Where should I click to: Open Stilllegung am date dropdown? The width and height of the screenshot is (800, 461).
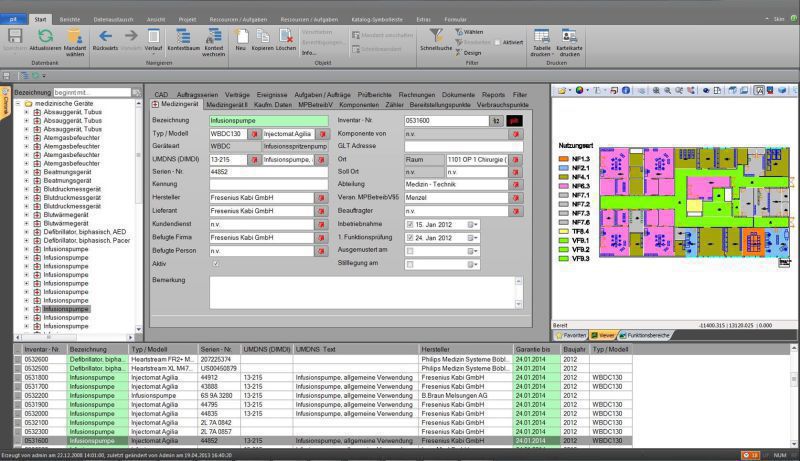click(473, 264)
